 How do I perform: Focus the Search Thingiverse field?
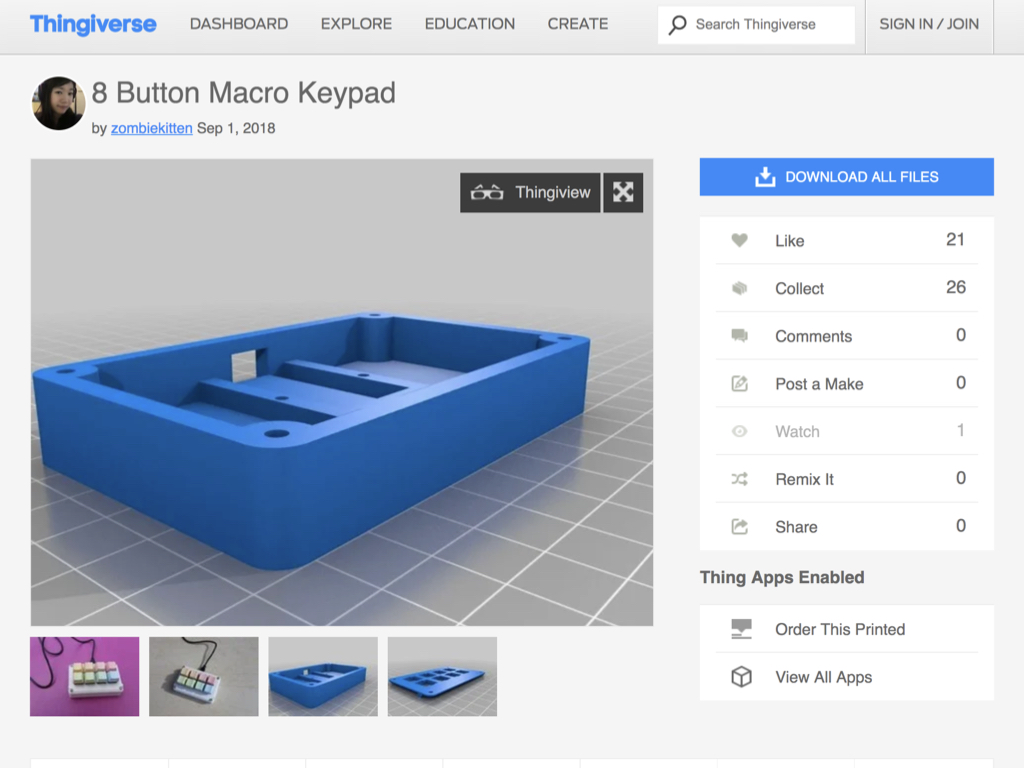[x=756, y=25]
